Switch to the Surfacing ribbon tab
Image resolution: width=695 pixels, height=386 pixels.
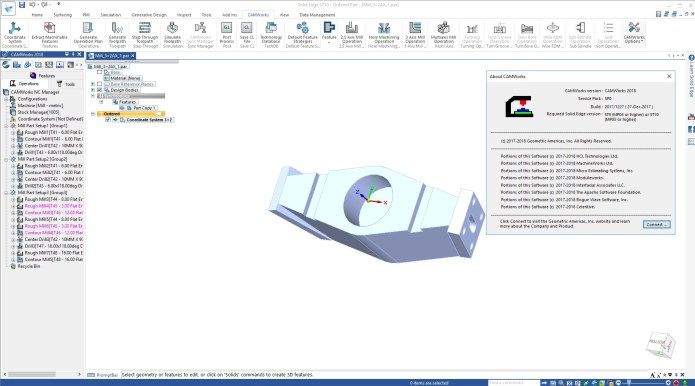[62, 15]
